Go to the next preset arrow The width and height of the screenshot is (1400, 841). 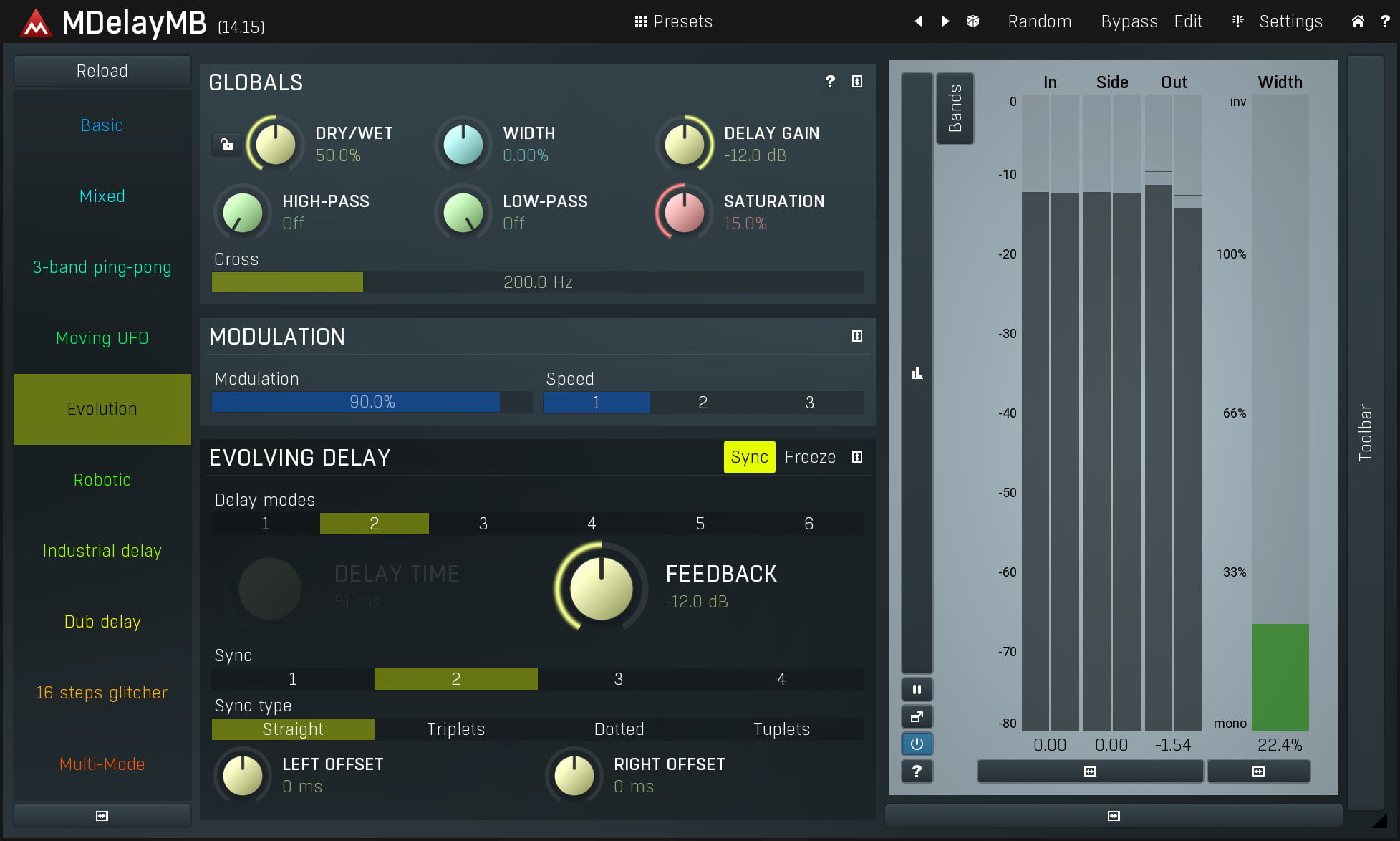pos(945,21)
